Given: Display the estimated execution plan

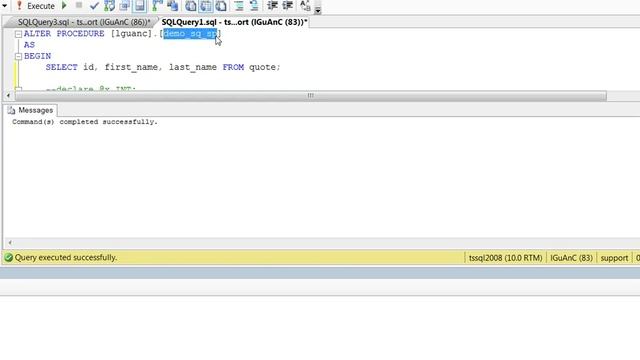Looking at the screenshot, I should point(109,6).
